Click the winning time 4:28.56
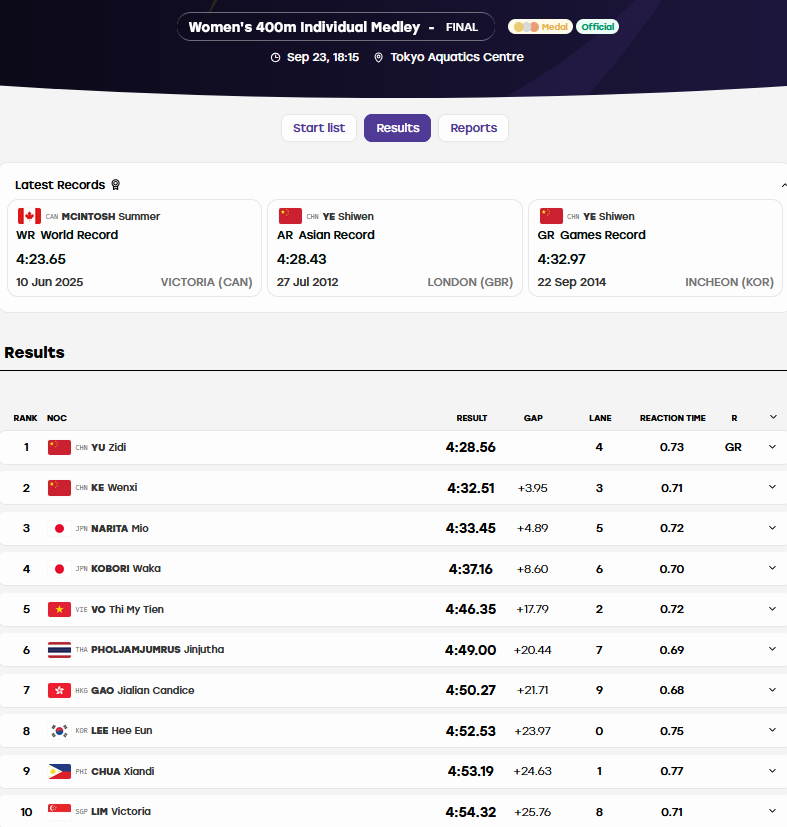The height and width of the screenshot is (827, 787). point(471,447)
